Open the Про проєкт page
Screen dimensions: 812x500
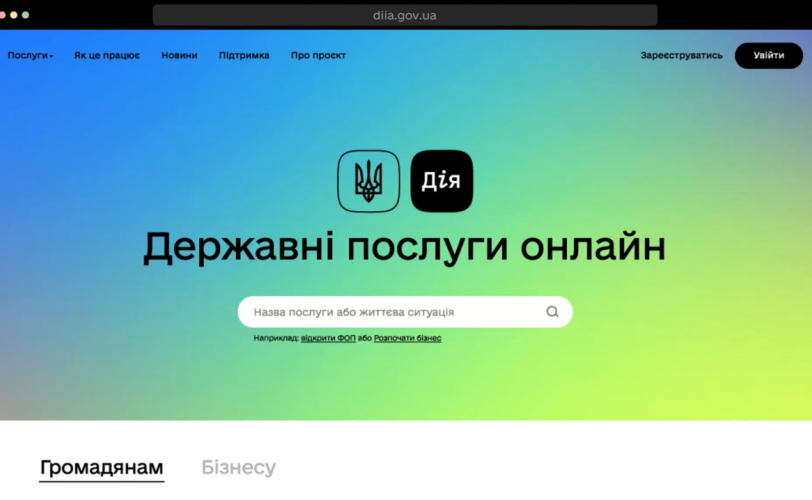pos(318,55)
